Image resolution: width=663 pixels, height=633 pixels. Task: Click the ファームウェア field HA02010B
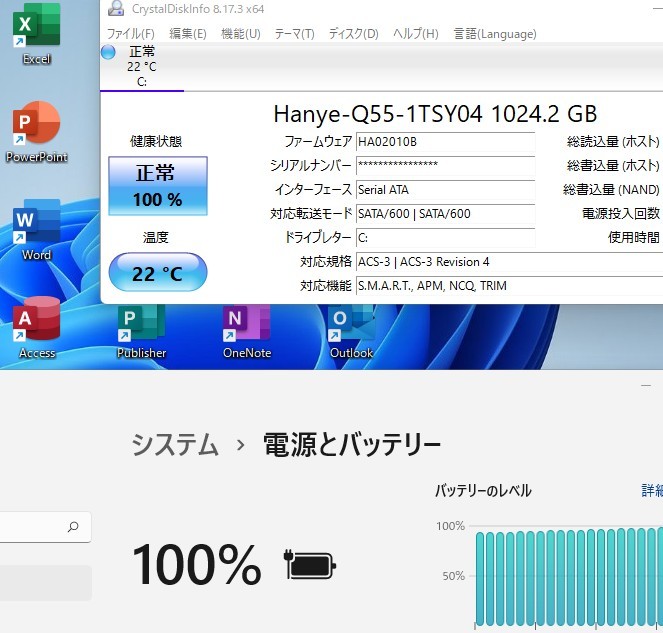coord(446,142)
